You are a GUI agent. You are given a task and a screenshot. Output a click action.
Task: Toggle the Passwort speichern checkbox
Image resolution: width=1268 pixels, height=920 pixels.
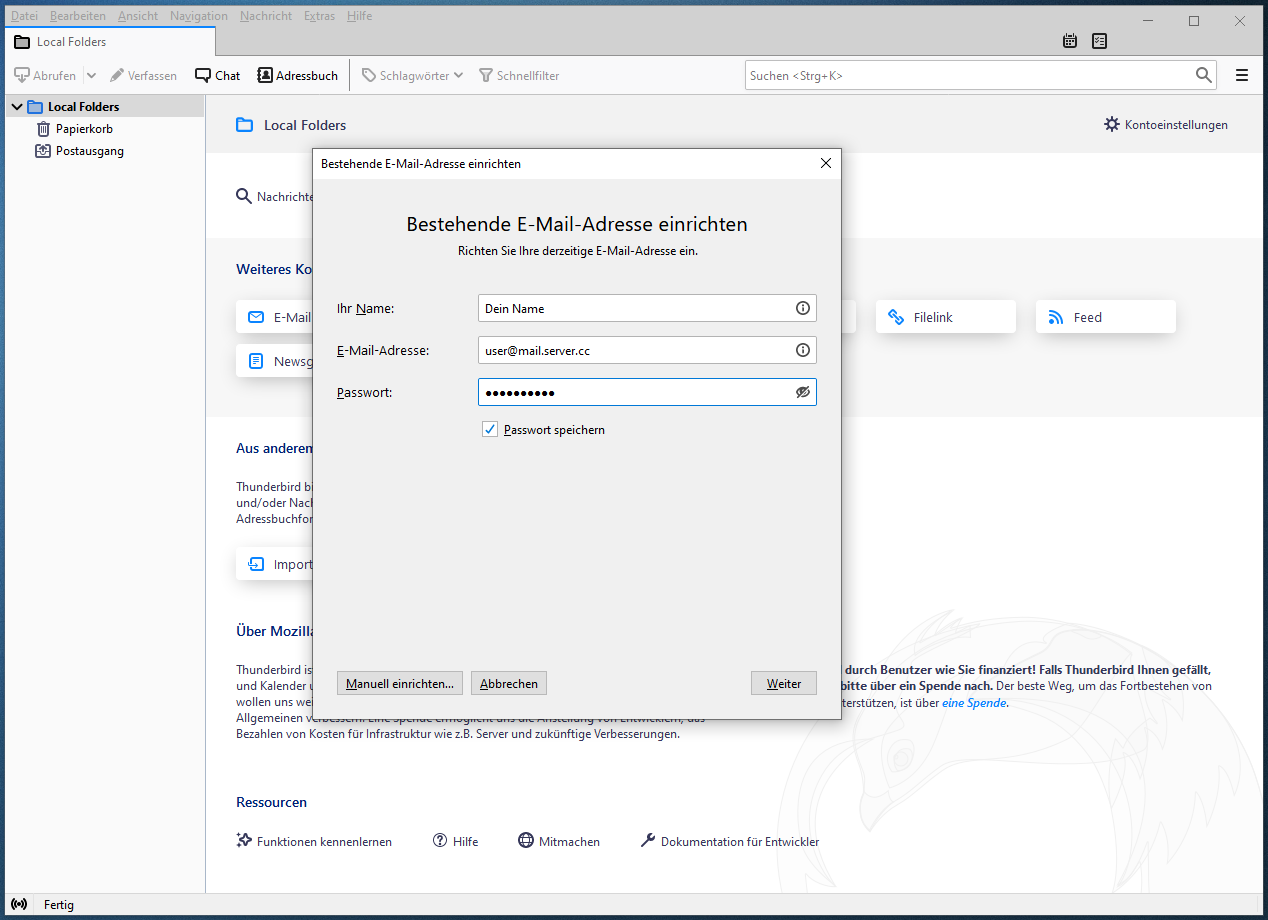coord(490,430)
